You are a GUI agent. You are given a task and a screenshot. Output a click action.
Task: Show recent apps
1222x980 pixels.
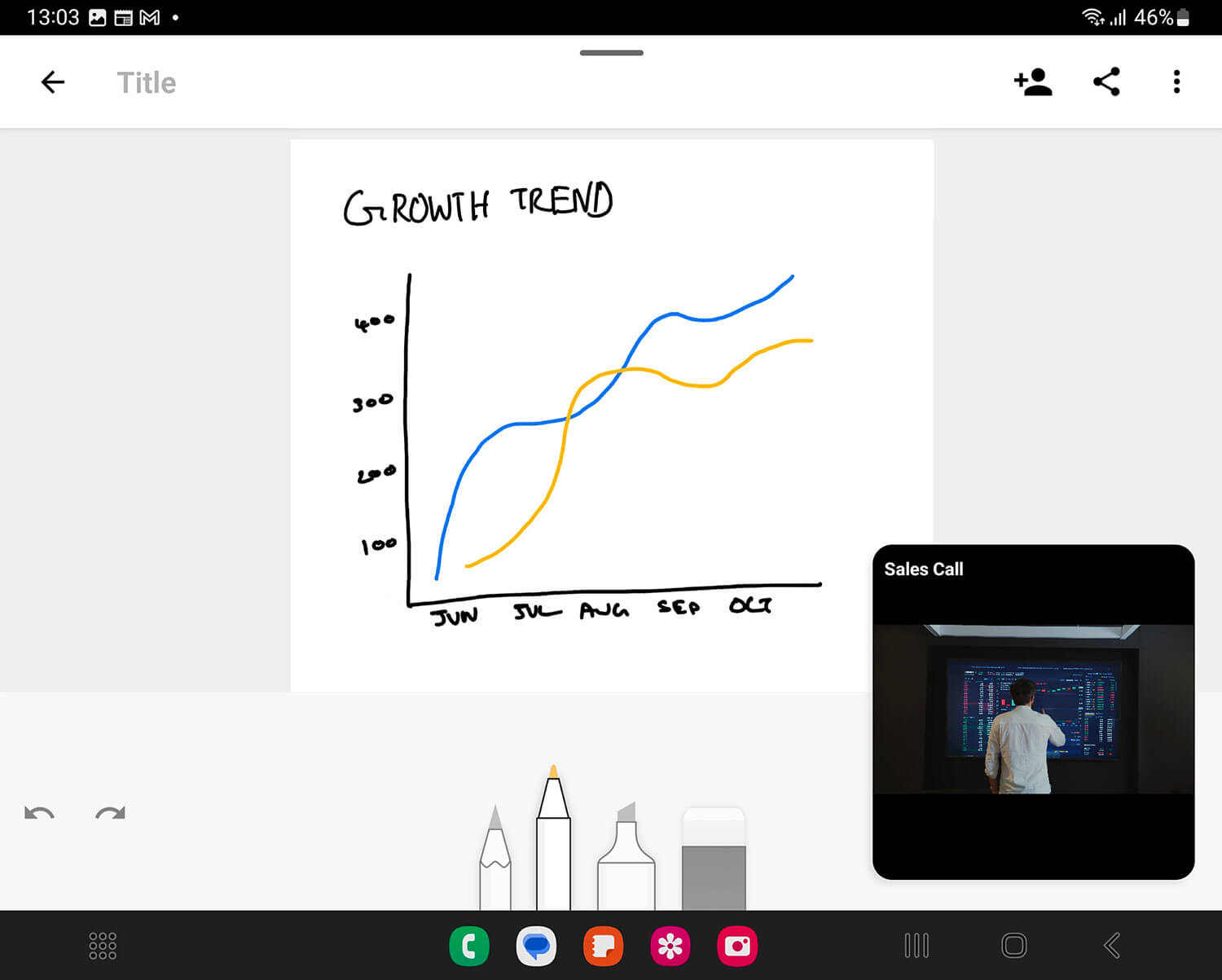coord(916,946)
